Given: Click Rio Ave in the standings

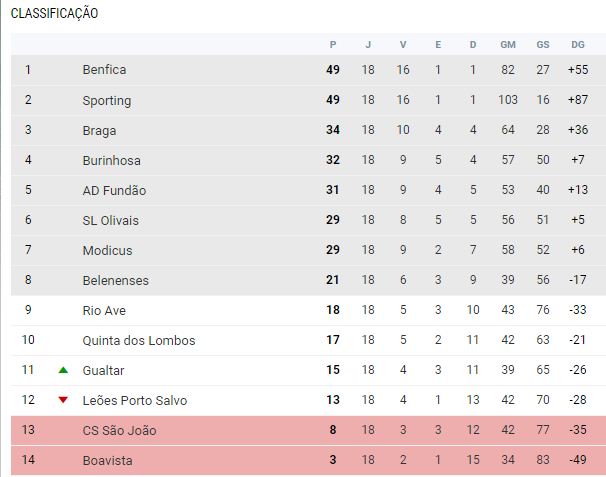Looking at the screenshot, I should (104, 310).
